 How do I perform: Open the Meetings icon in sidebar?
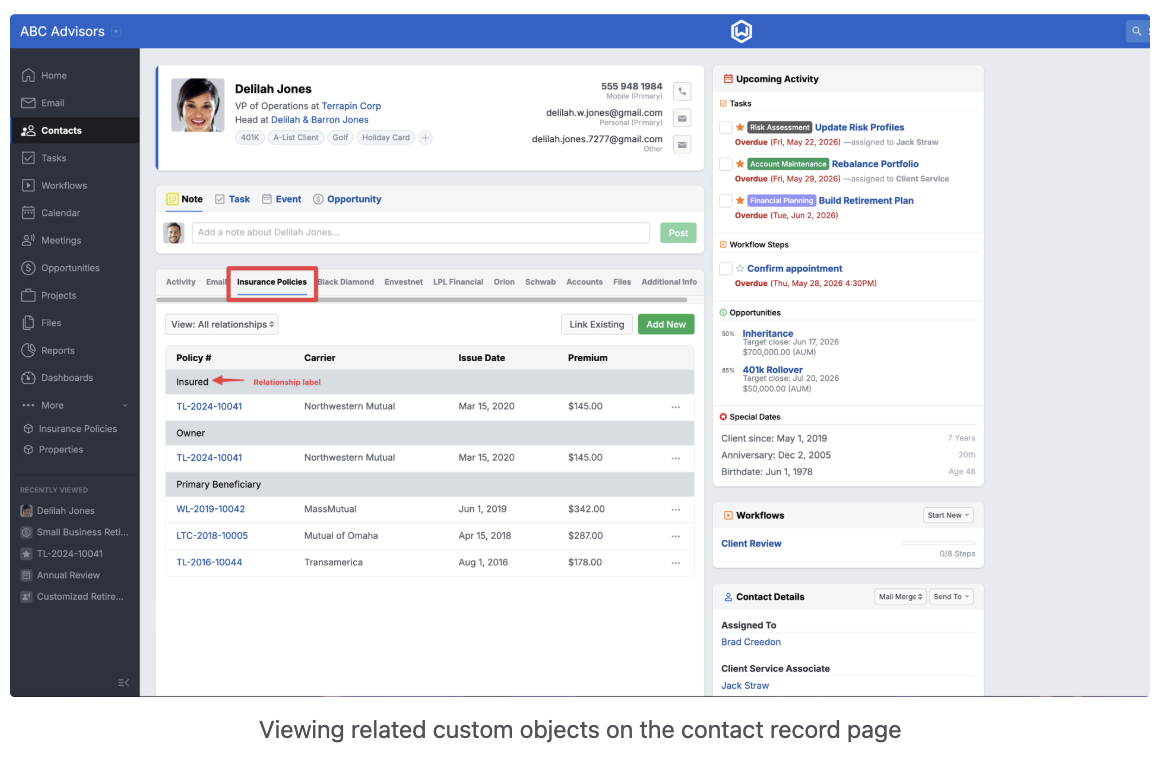28,240
